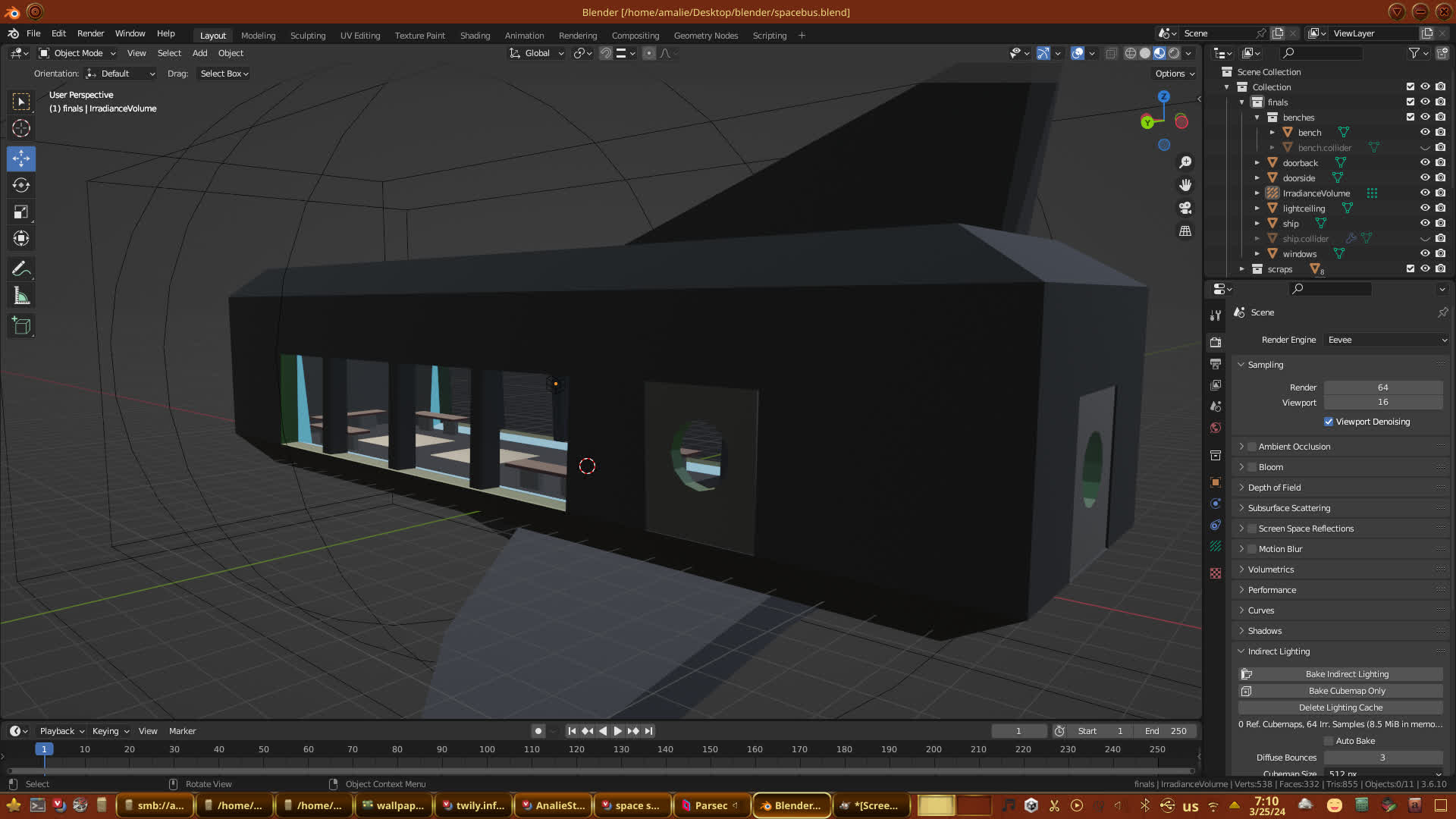Select the Scale tool
The image size is (1456, 819).
pos(21,212)
